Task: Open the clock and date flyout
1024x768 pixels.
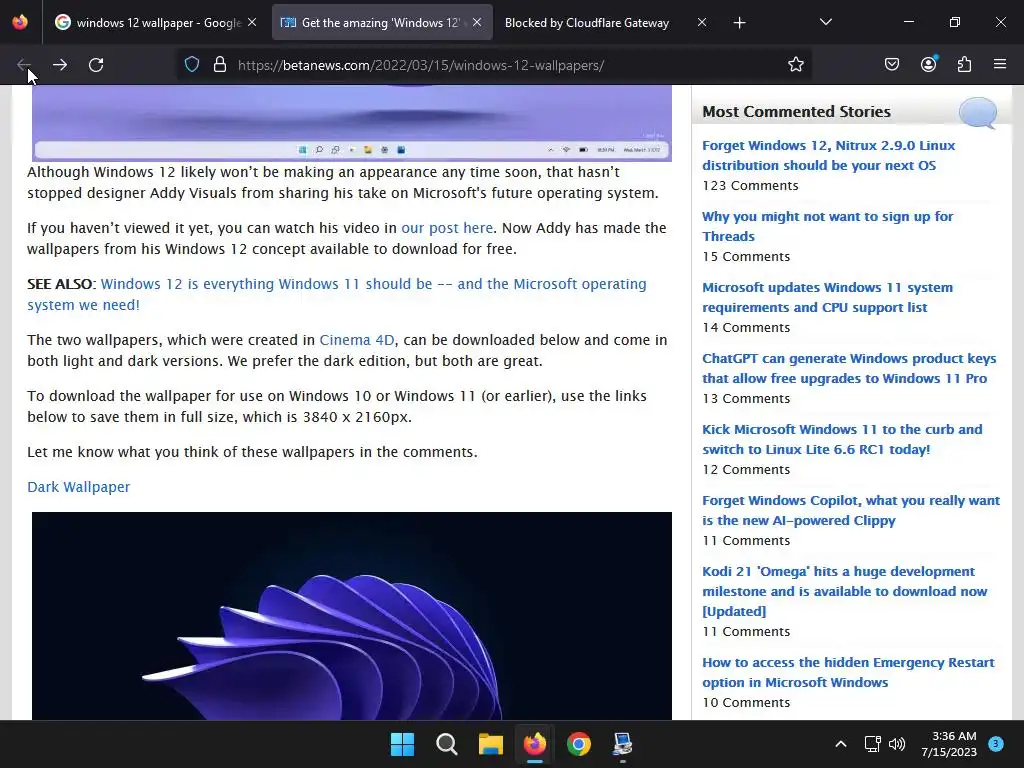Action: tap(949, 744)
